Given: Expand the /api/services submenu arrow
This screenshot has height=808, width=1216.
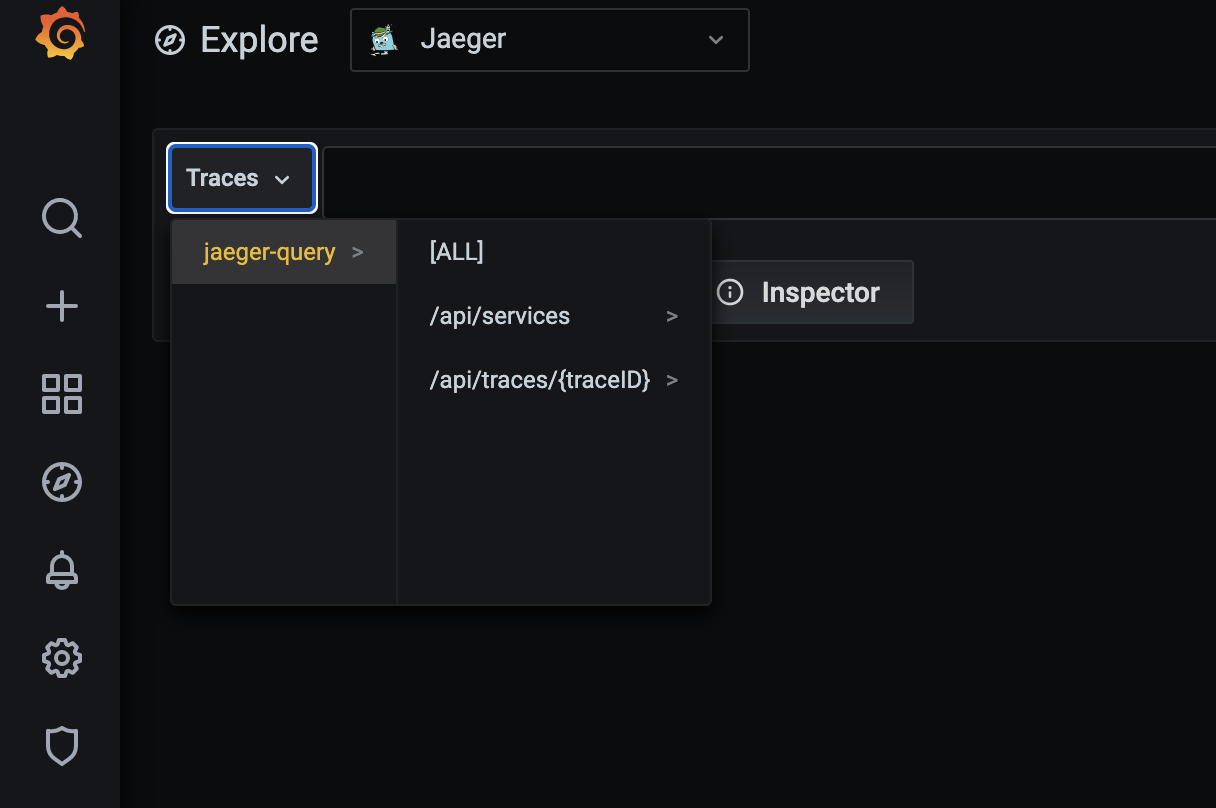Looking at the screenshot, I should coord(672,316).
